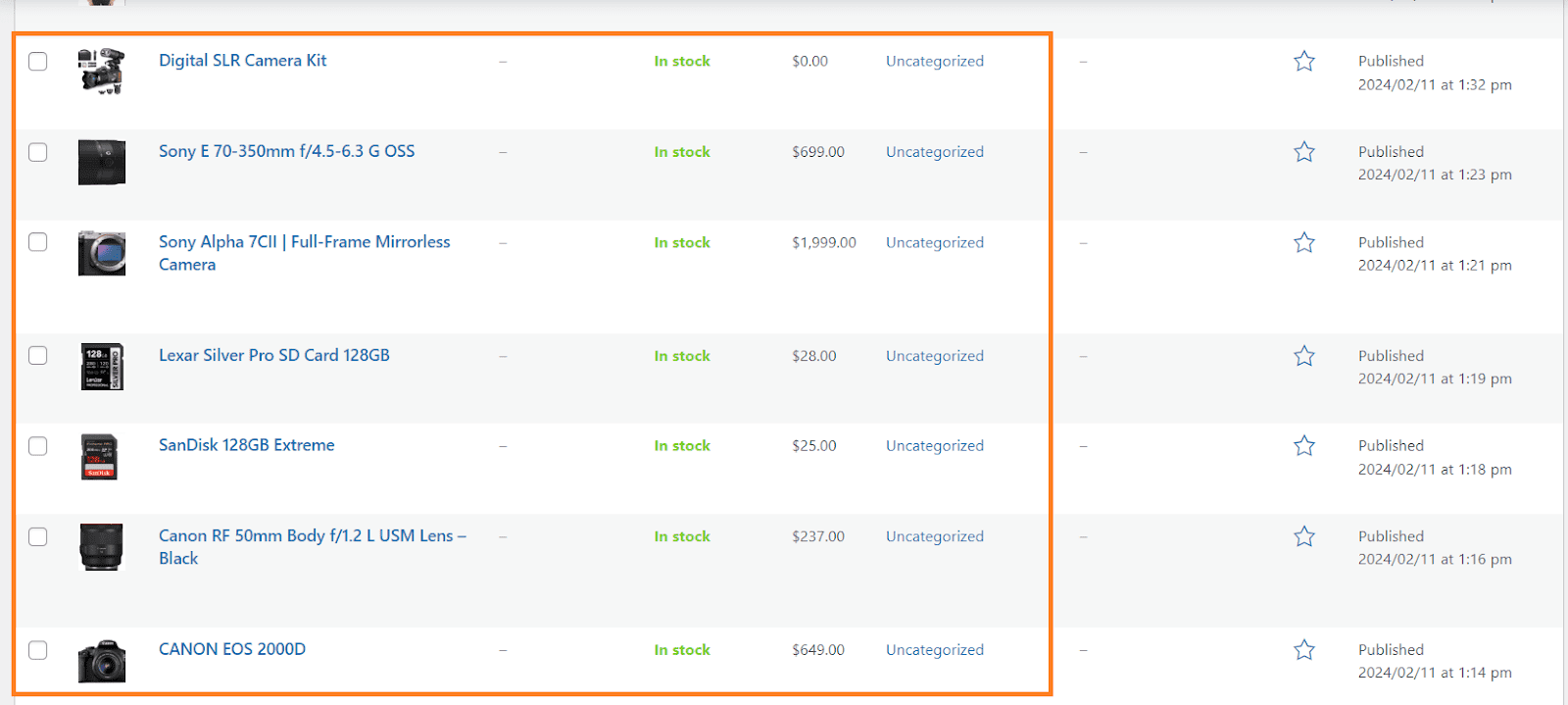The image size is (1568, 705).
Task: Check the Sony Alpha 7CII row checkbox
Action: [x=38, y=242]
